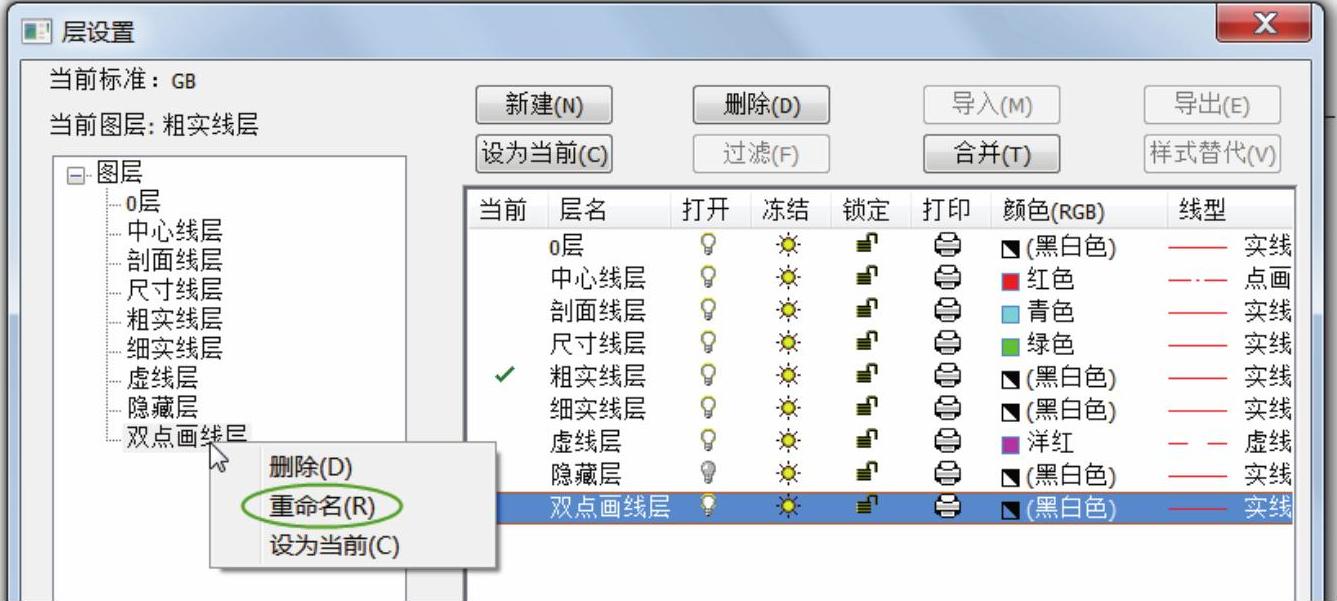Open the 红色 color swatch of 中心线层
Screen dimensions: 1337x601
point(1011,280)
